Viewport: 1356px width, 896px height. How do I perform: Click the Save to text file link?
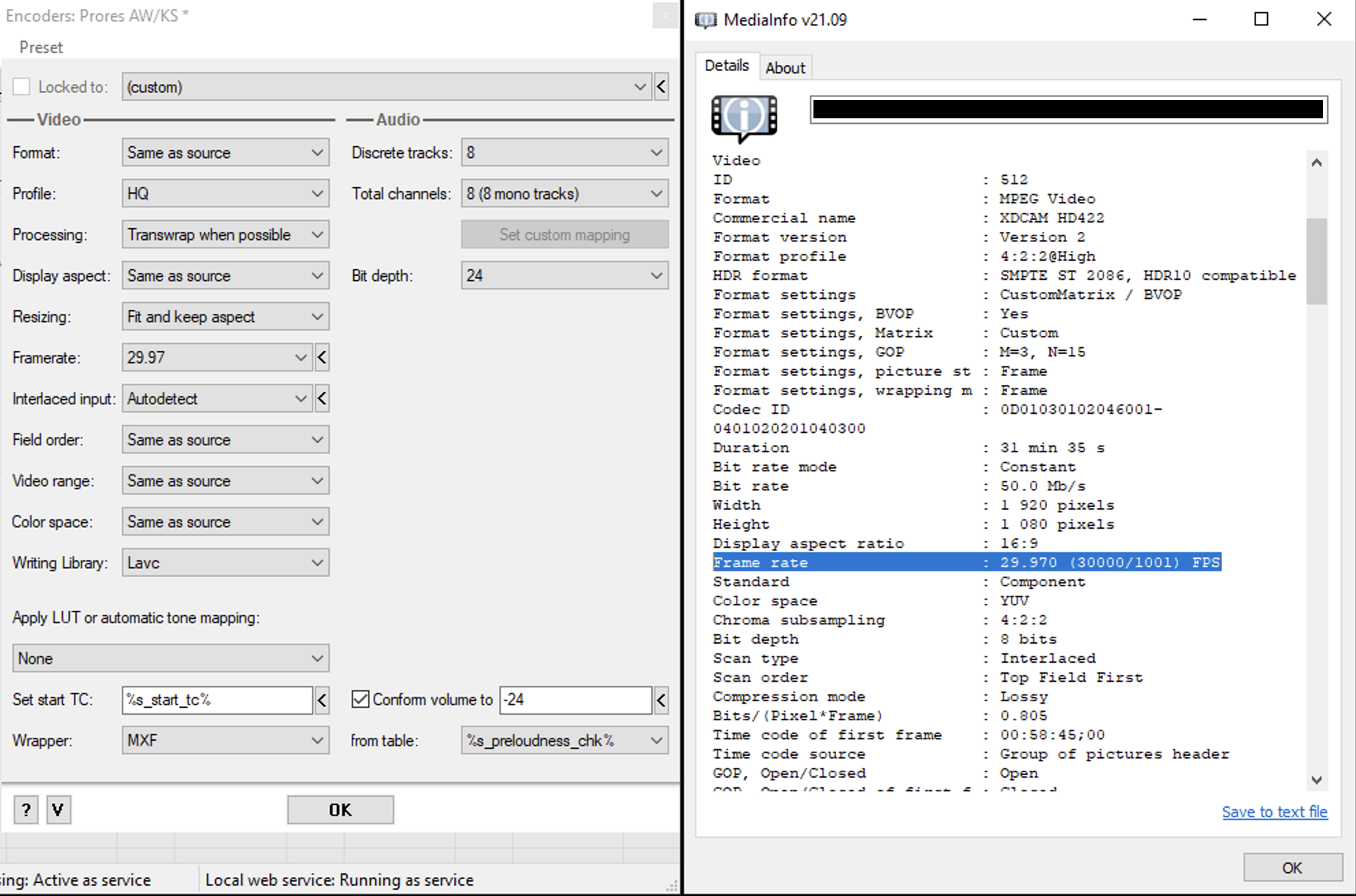click(1275, 812)
